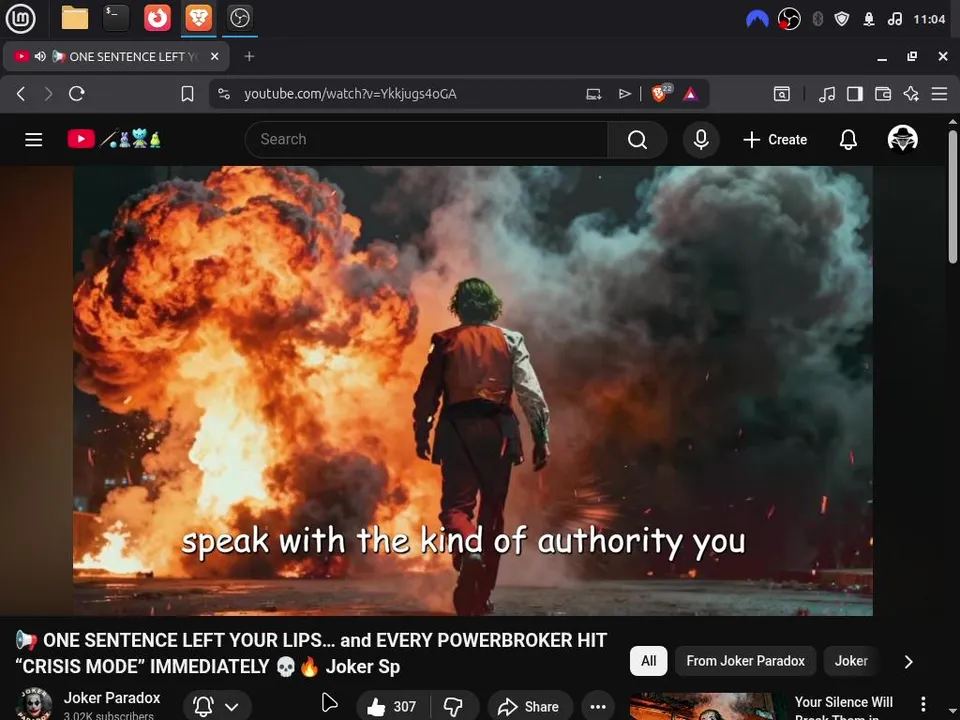This screenshot has height=720, width=960.
Task: Open YouTube notifications bell
Action: pyautogui.click(x=848, y=140)
